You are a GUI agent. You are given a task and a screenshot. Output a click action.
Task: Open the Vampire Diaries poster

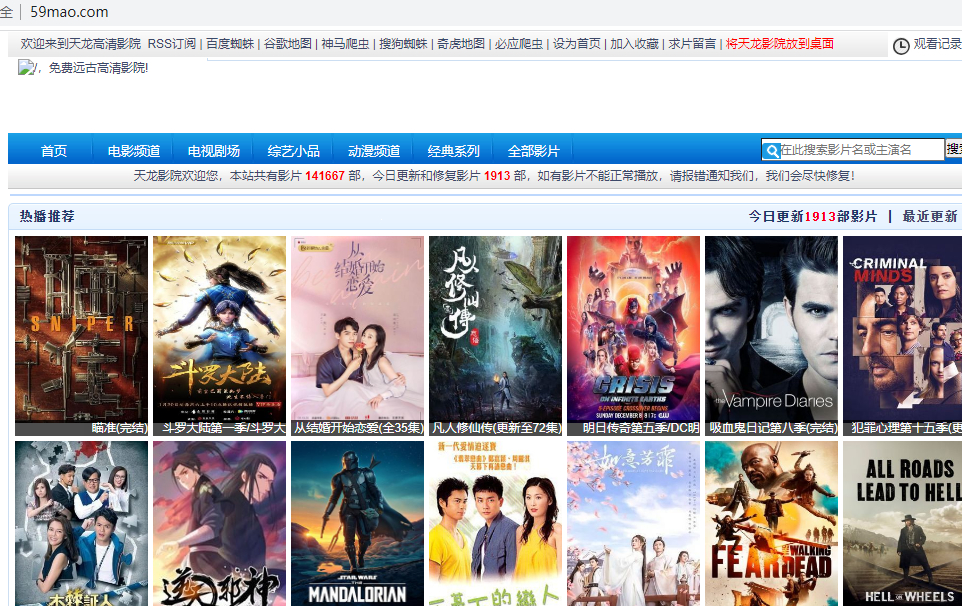point(771,329)
